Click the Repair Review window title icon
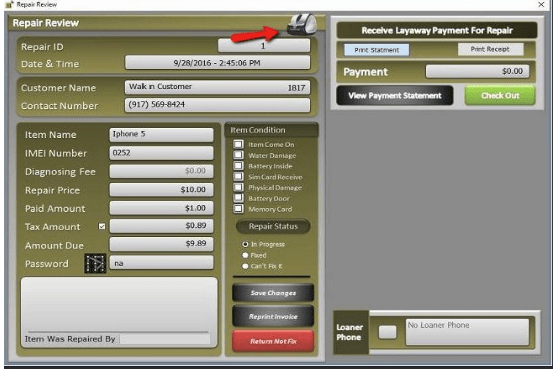The image size is (556, 369). point(9,5)
